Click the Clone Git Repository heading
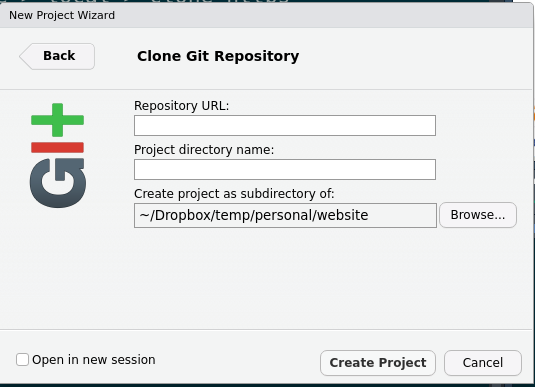Screen dimensions: 535x387 point(218,56)
